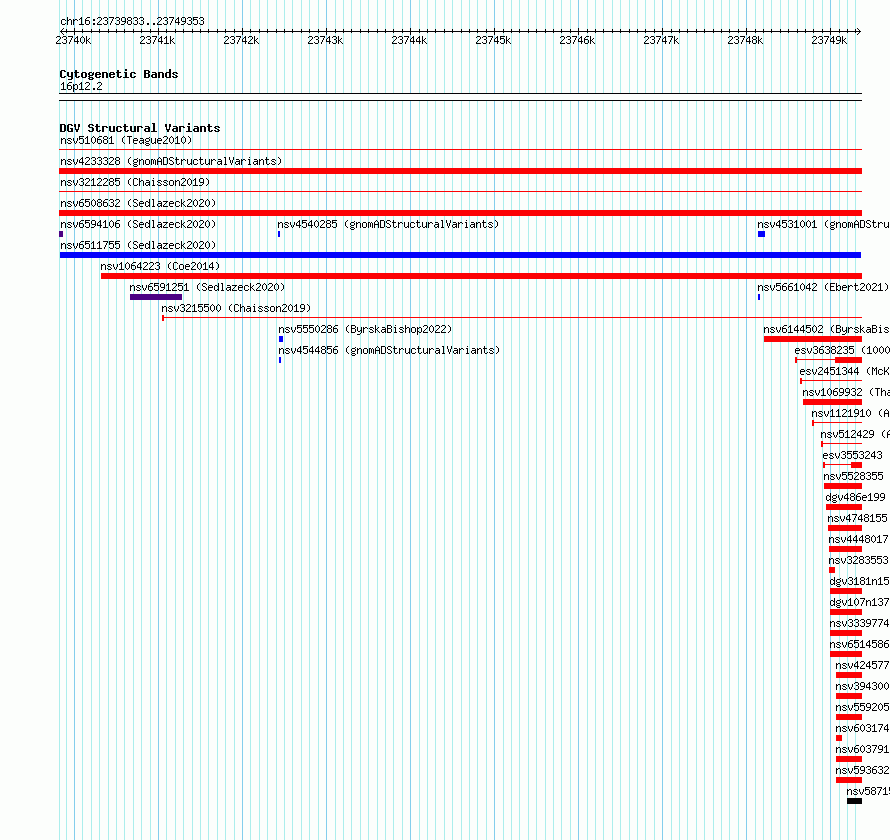The width and height of the screenshot is (890, 840).
Task: Click the small blue square under nsv5550286
Action: pos(281,339)
